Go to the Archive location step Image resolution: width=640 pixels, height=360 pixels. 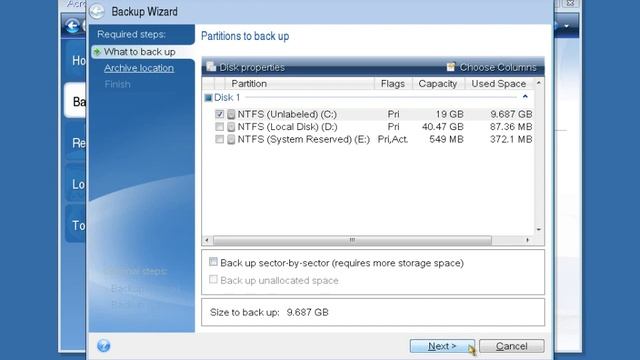pyautogui.click(x=139, y=68)
